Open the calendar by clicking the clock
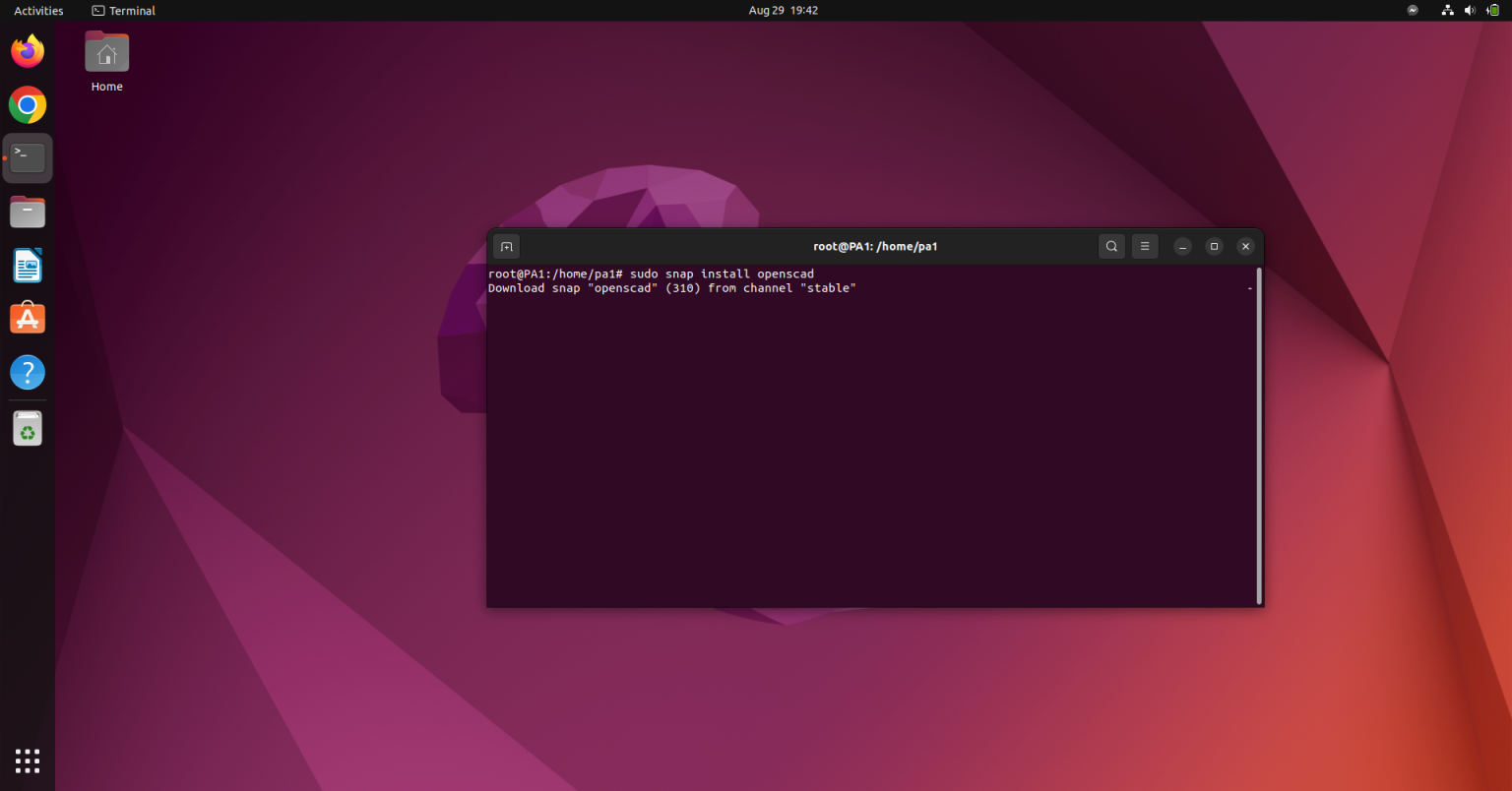The height and width of the screenshot is (791, 1512). pos(783,10)
